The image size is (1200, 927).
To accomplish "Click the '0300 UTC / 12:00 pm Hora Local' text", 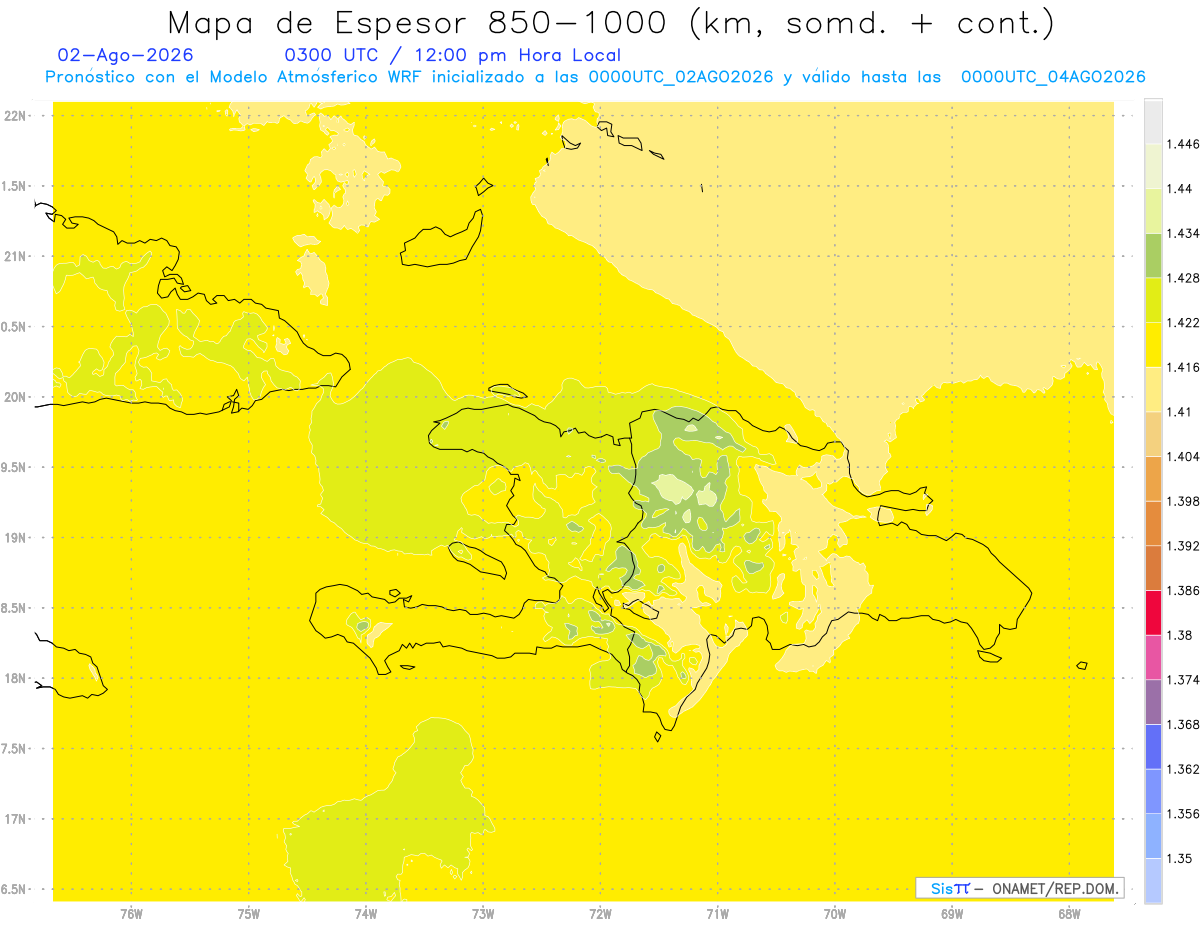I will [x=453, y=56].
